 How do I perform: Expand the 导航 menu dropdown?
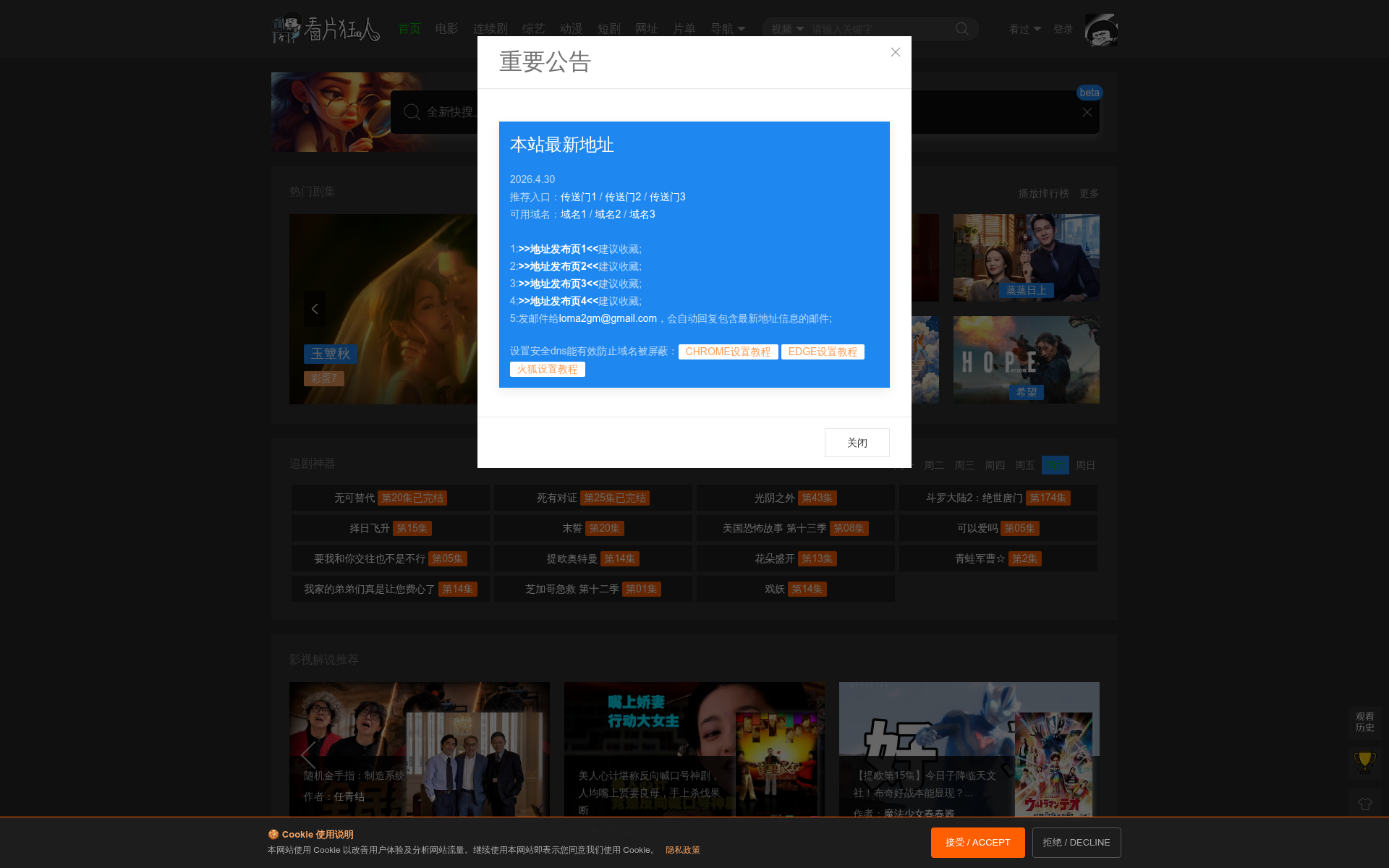coord(728,29)
